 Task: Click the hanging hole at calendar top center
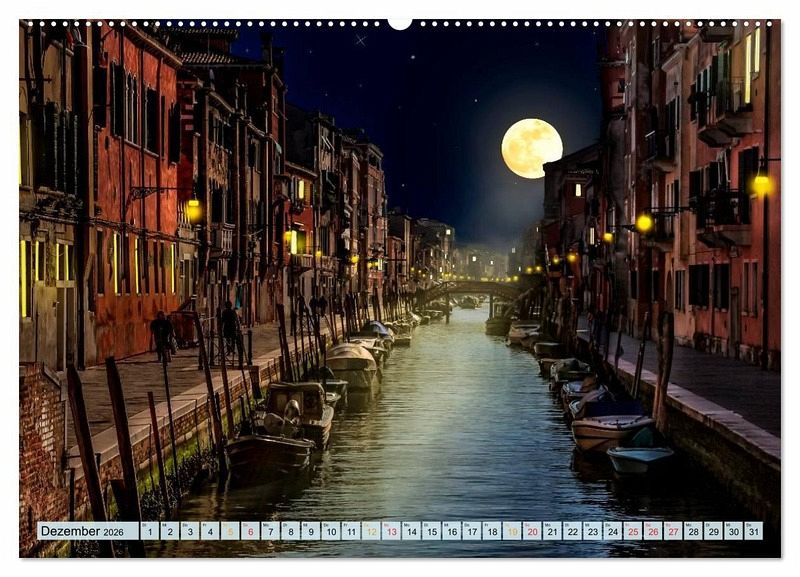coord(400,22)
